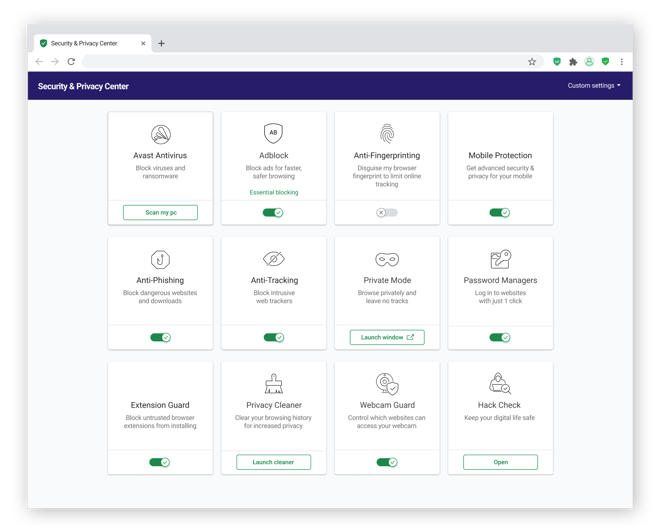The width and height of the screenshot is (660, 532).
Task: Click the Privacy Cleaner title text
Action: click(x=274, y=405)
